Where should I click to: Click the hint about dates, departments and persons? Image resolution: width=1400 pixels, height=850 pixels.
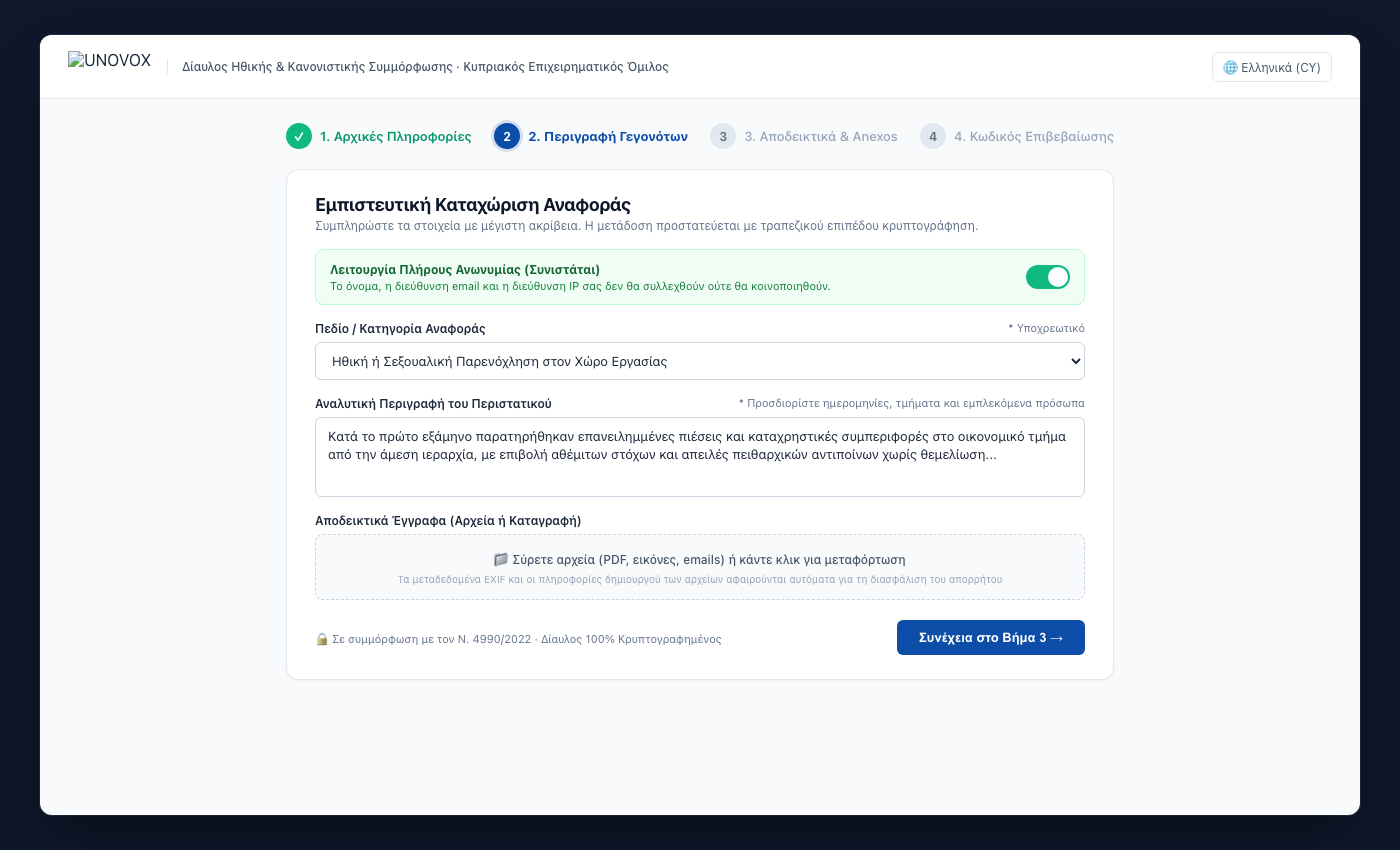click(x=912, y=403)
